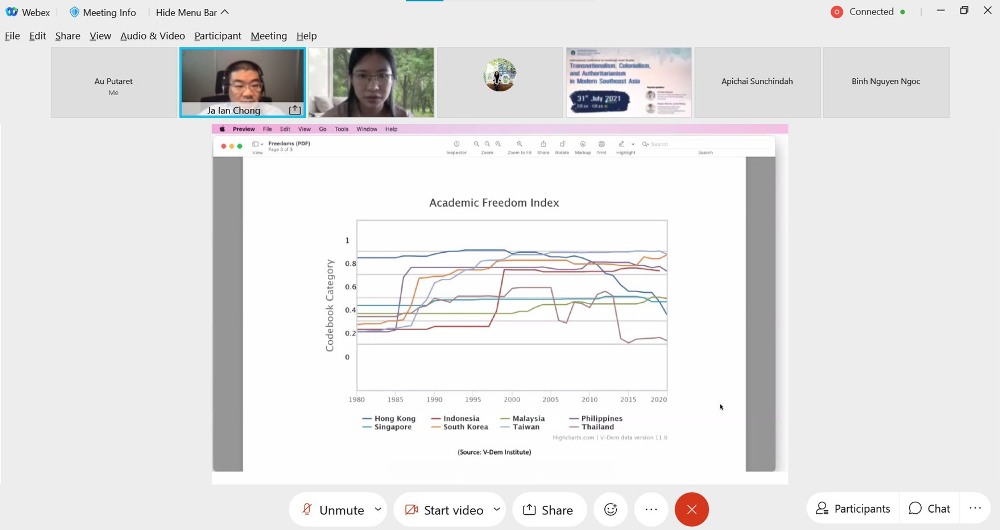Click the Meeting Info shield icon
Viewport: 1000px width, 530px height.
click(74, 12)
